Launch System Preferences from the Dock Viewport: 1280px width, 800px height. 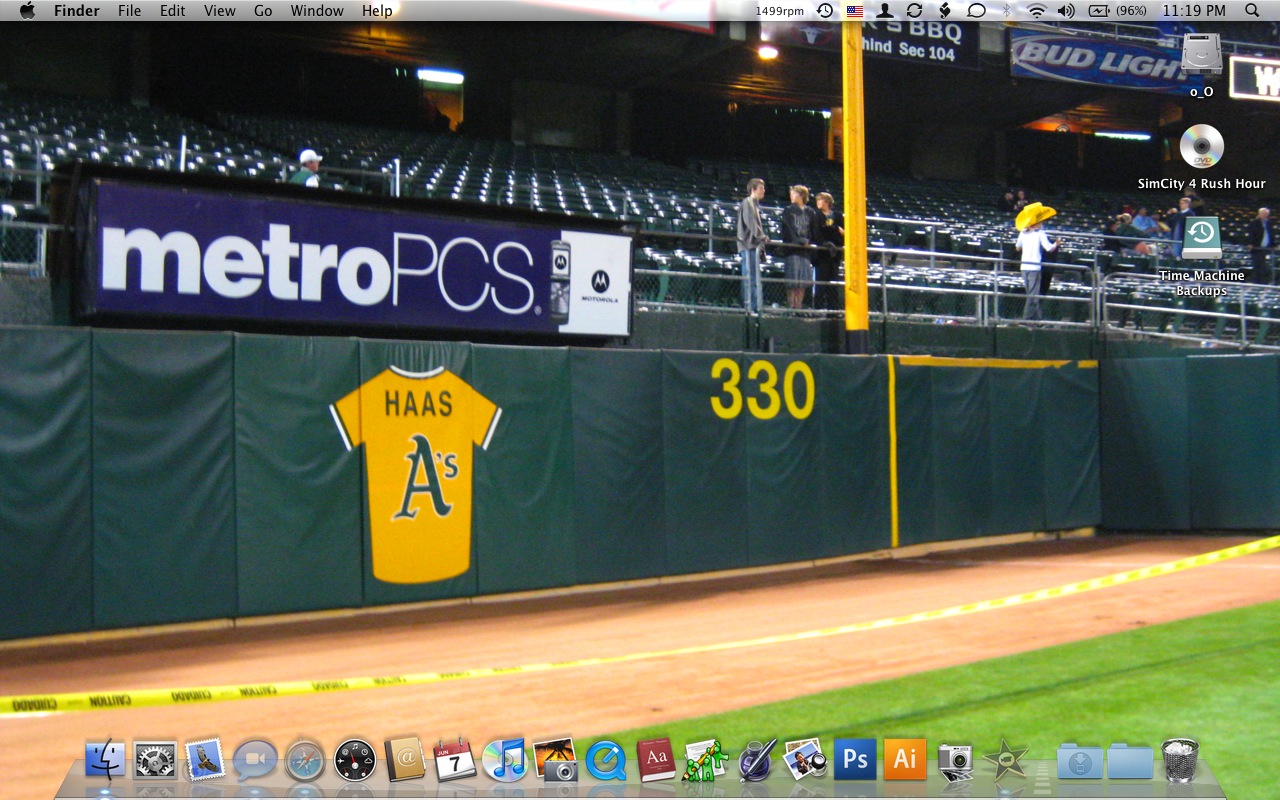coord(155,760)
